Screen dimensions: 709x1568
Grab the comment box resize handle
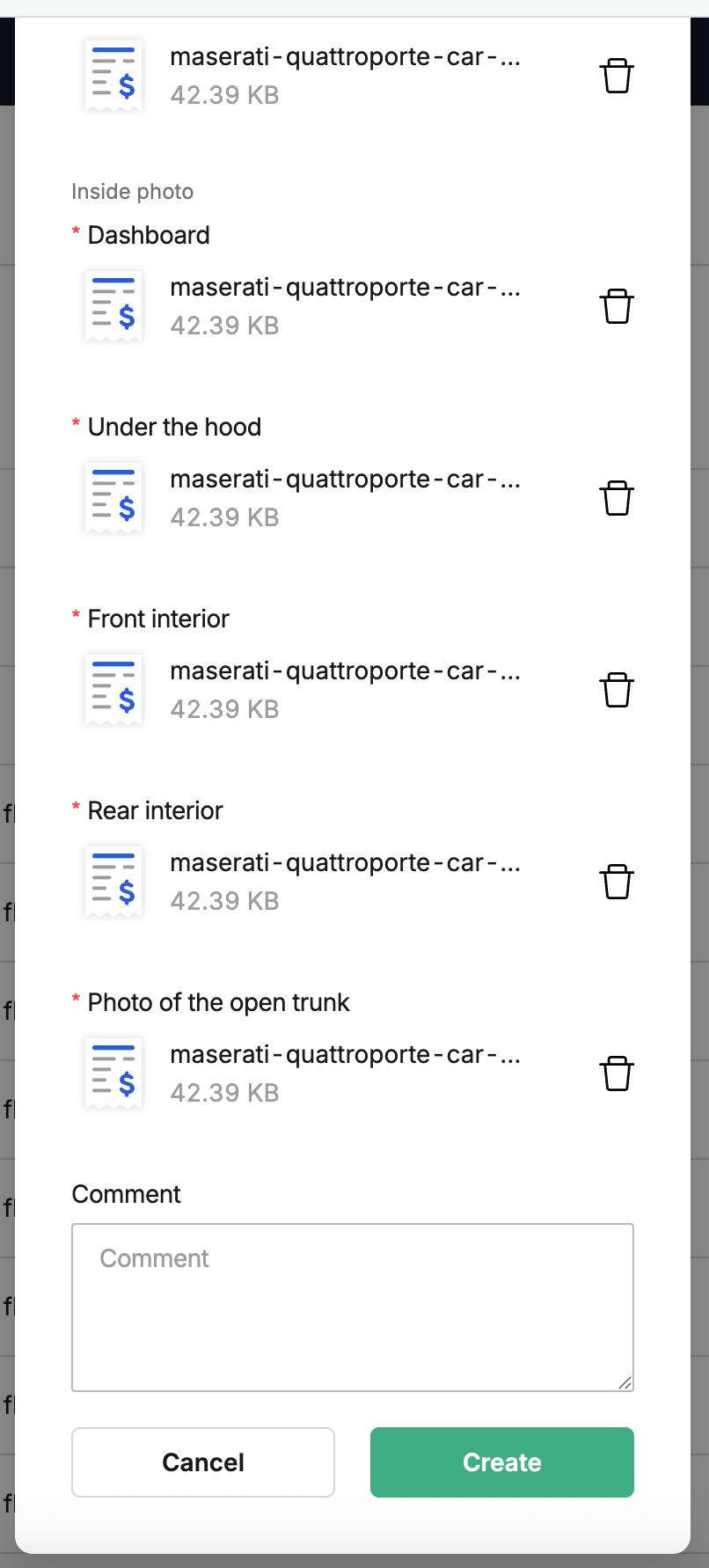(625, 1382)
